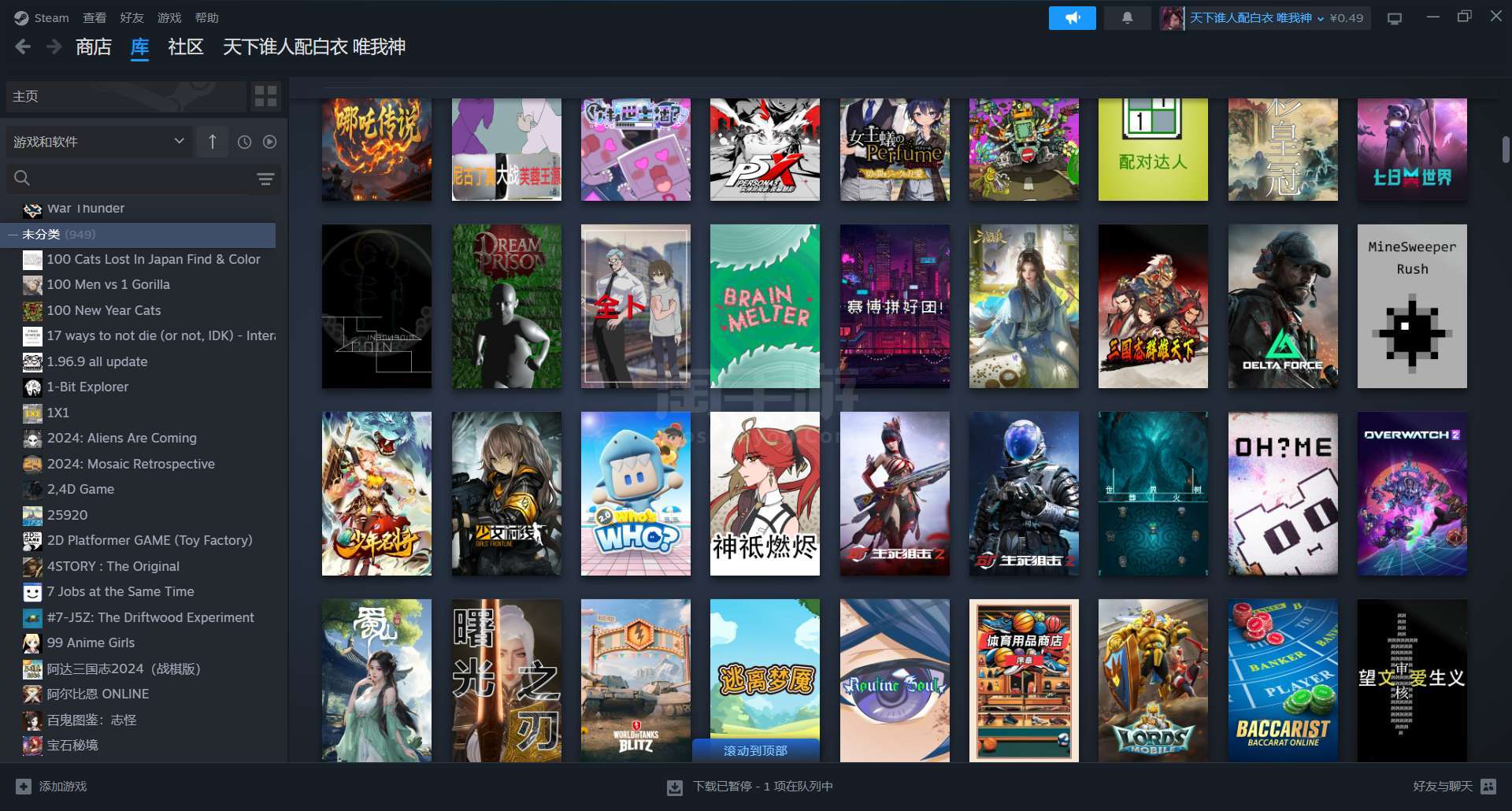Switch to the 社区 tab
Screen dimensions: 1512x811
point(186,47)
